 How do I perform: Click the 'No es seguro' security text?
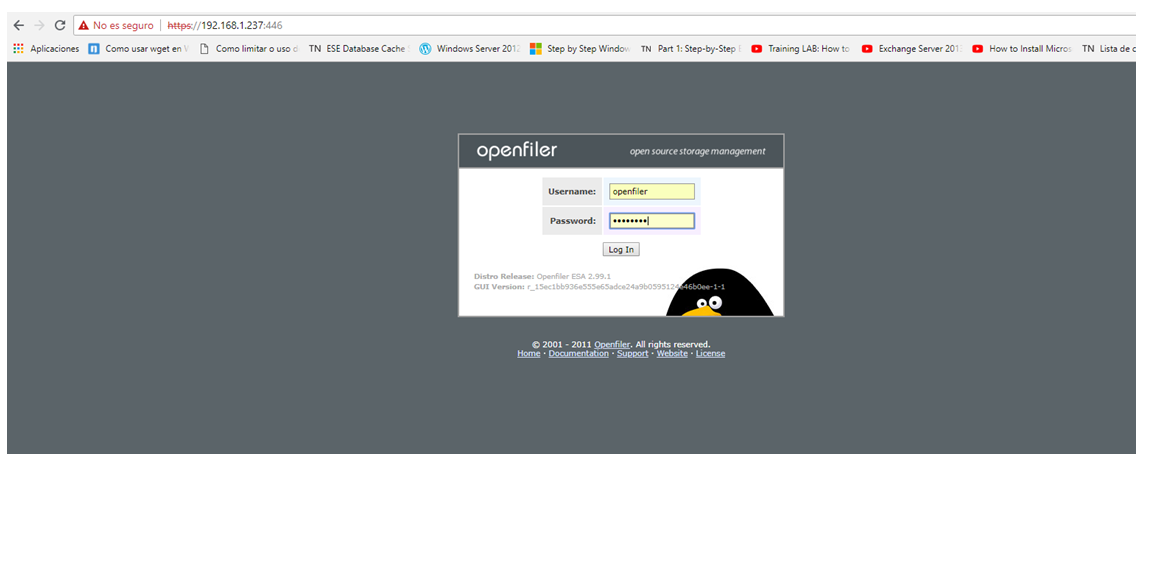(123, 25)
